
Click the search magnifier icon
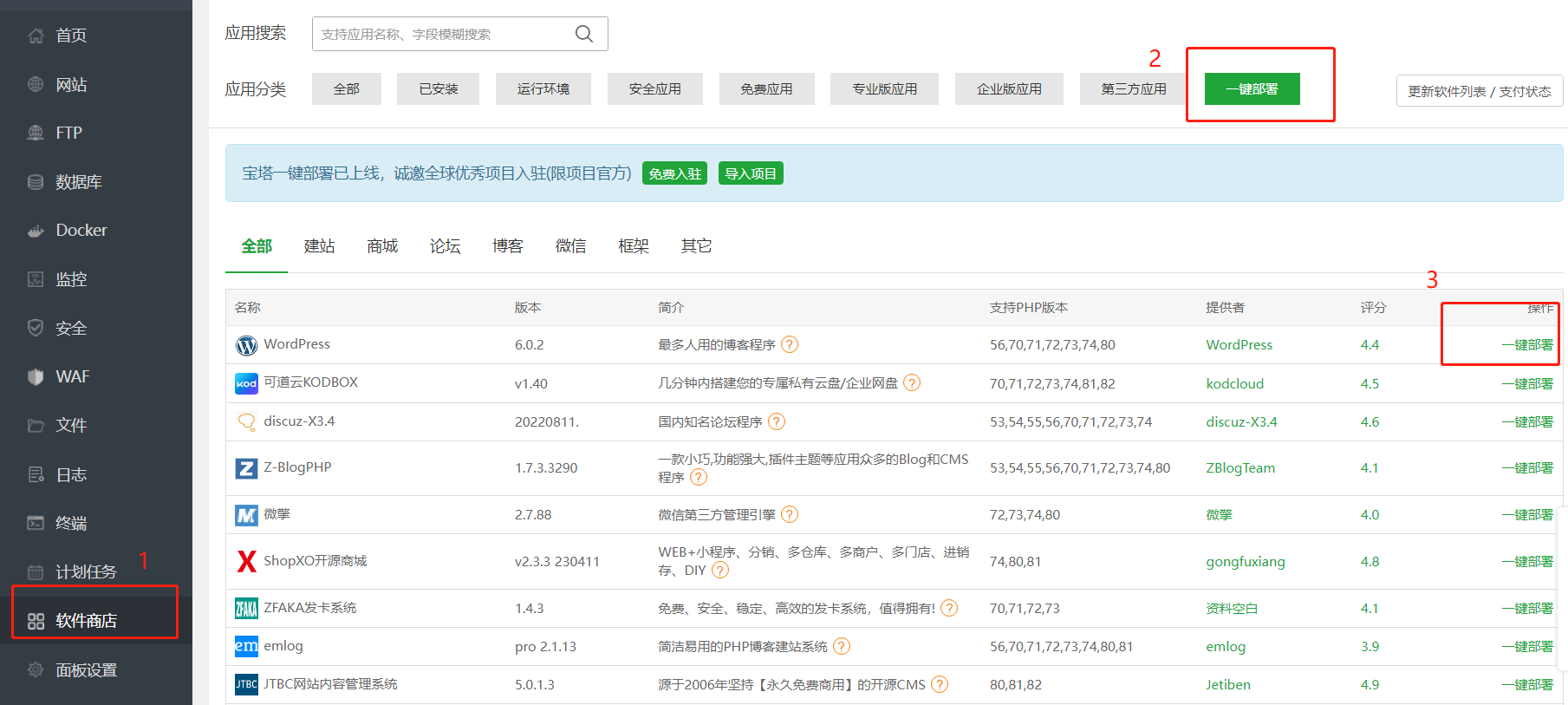[584, 34]
